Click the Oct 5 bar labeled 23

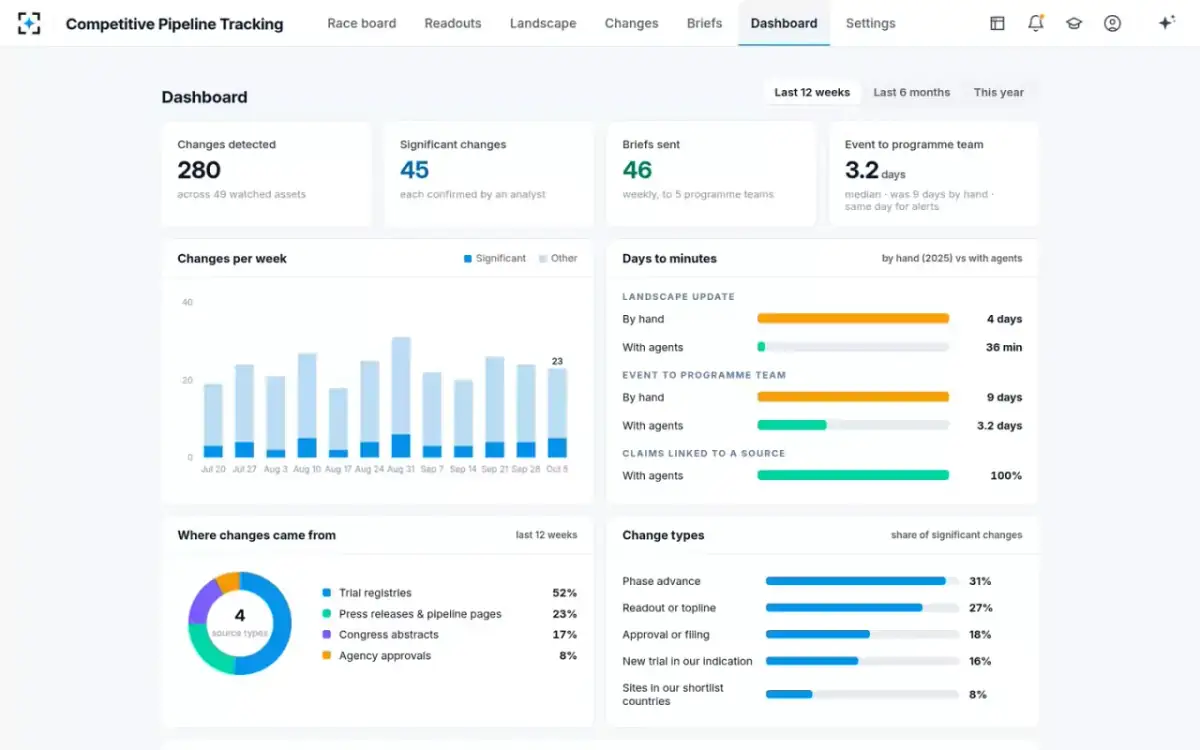point(557,413)
